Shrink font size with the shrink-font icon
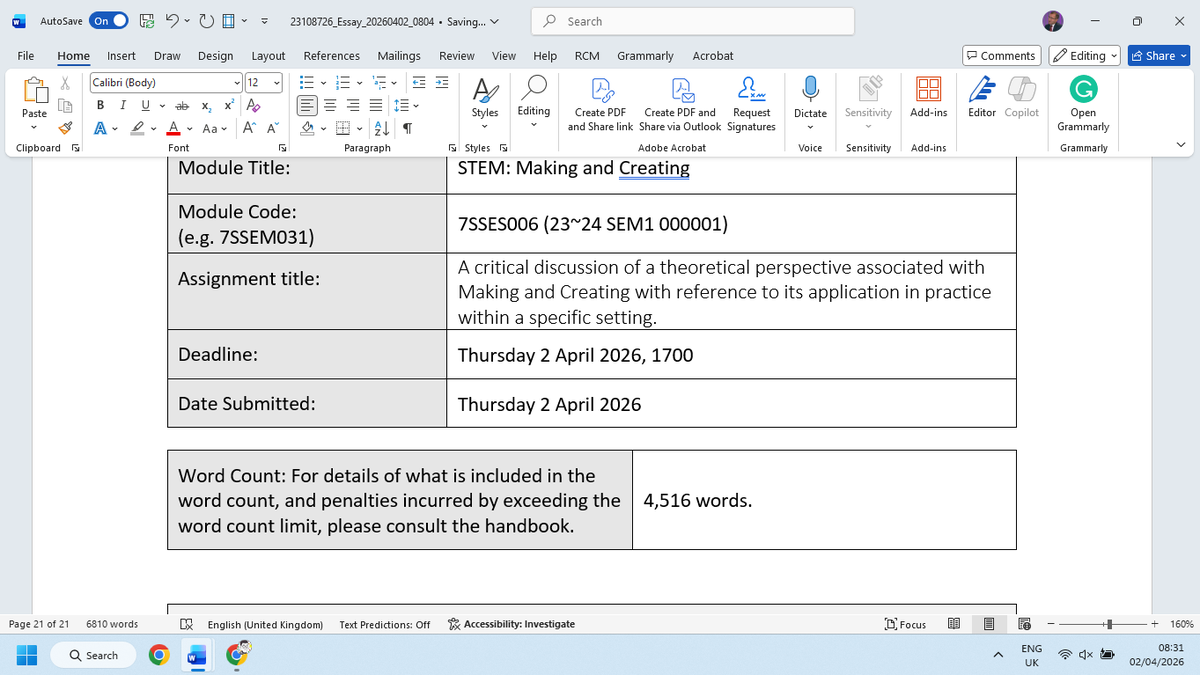 coord(271,128)
